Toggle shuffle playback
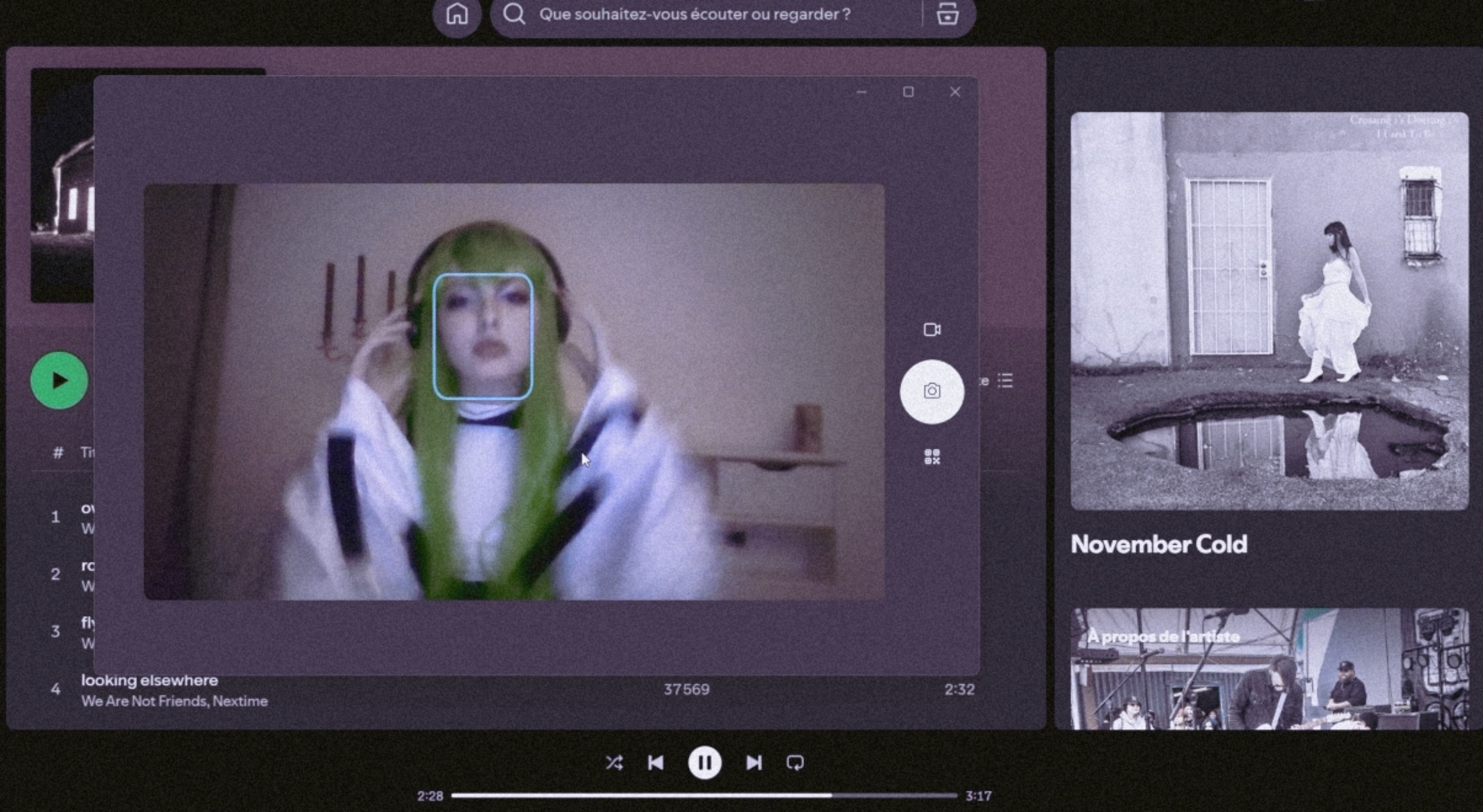1483x812 pixels. coord(614,762)
